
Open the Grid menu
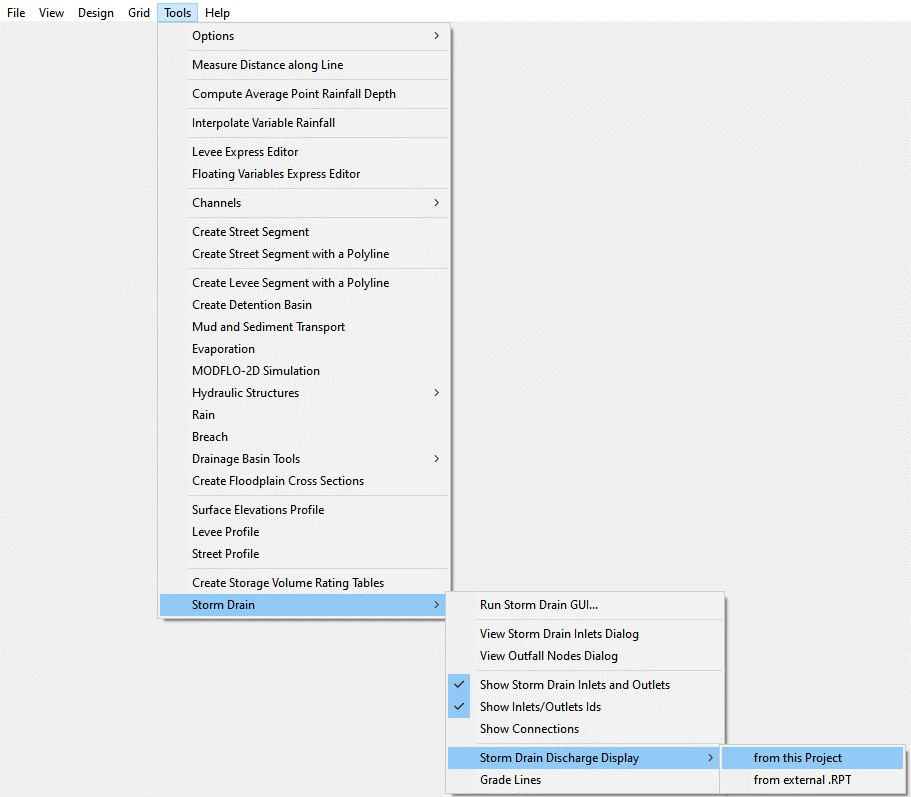[139, 13]
